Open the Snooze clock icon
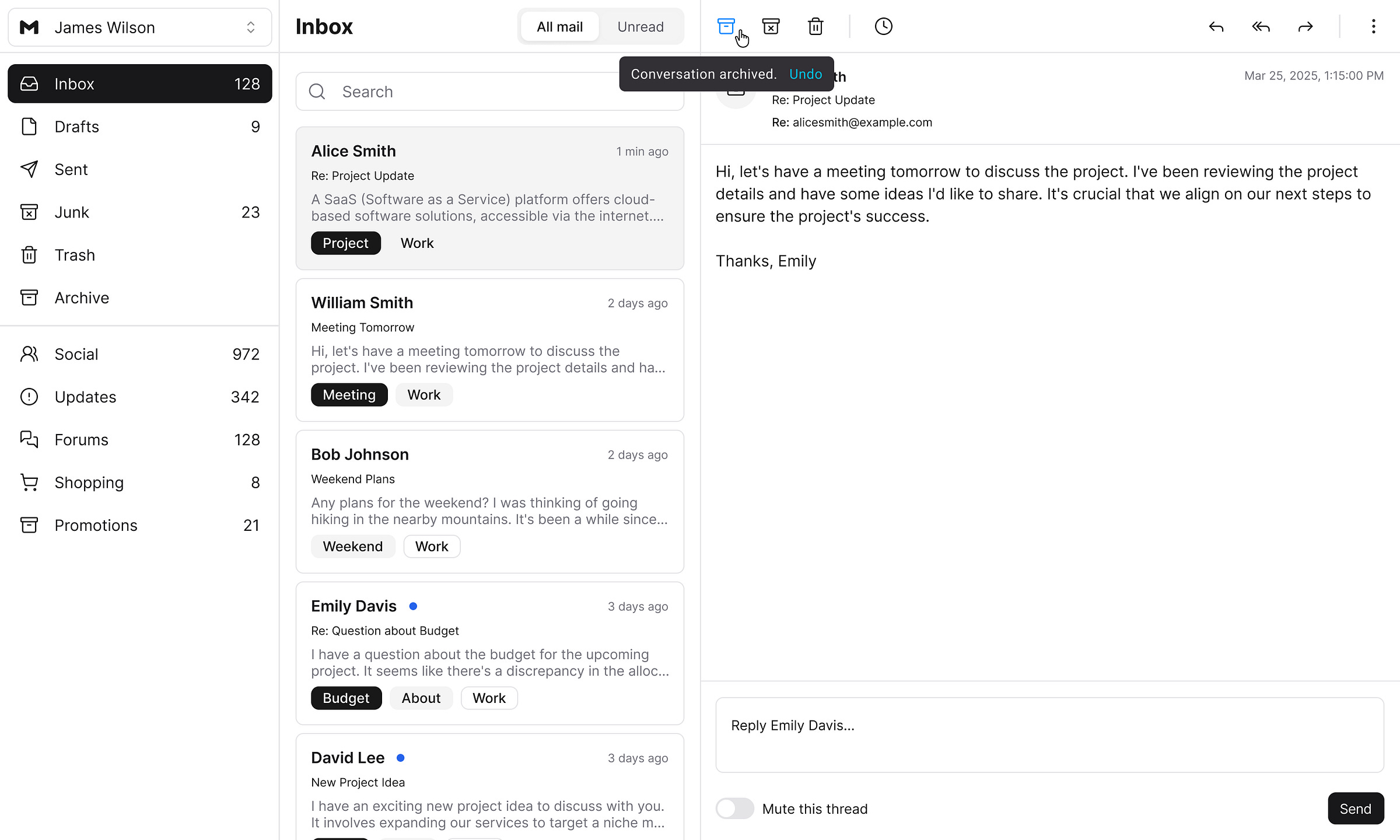The image size is (1400, 840). pyautogui.click(x=883, y=26)
